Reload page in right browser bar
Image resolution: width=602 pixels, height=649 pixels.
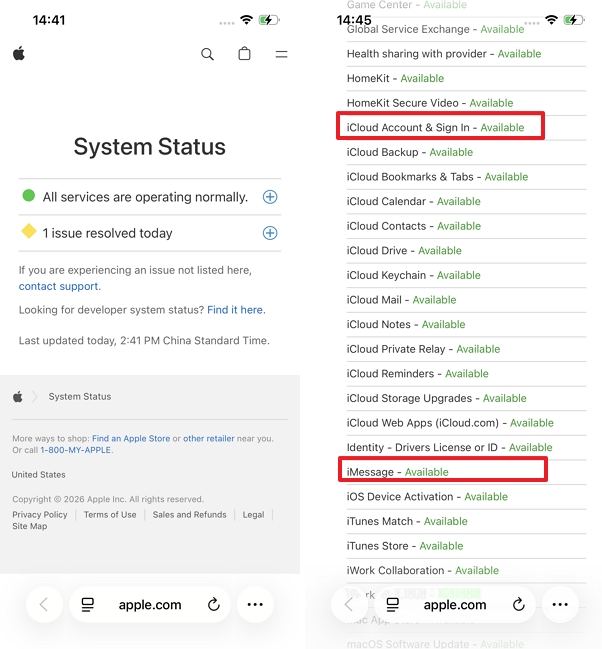click(x=519, y=604)
